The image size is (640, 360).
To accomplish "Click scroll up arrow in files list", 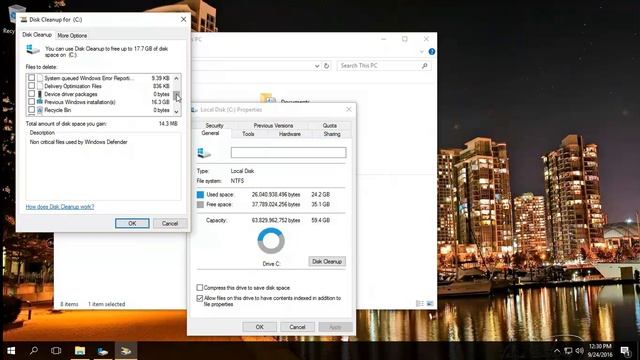I will (176, 78).
